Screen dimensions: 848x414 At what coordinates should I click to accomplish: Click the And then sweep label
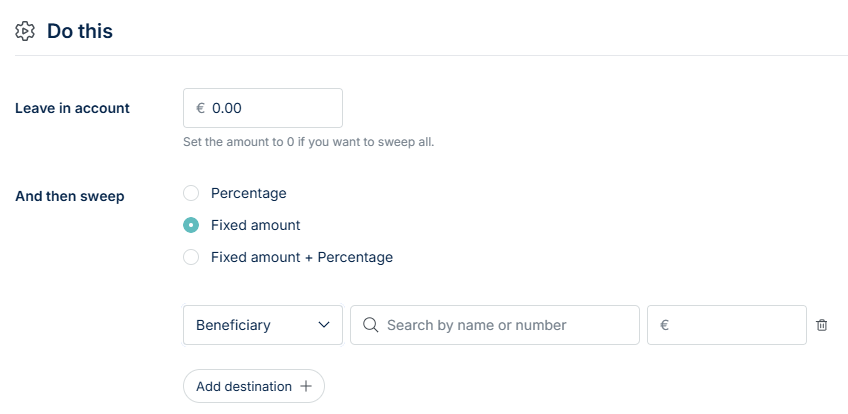pyautogui.click(x=69, y=196)
